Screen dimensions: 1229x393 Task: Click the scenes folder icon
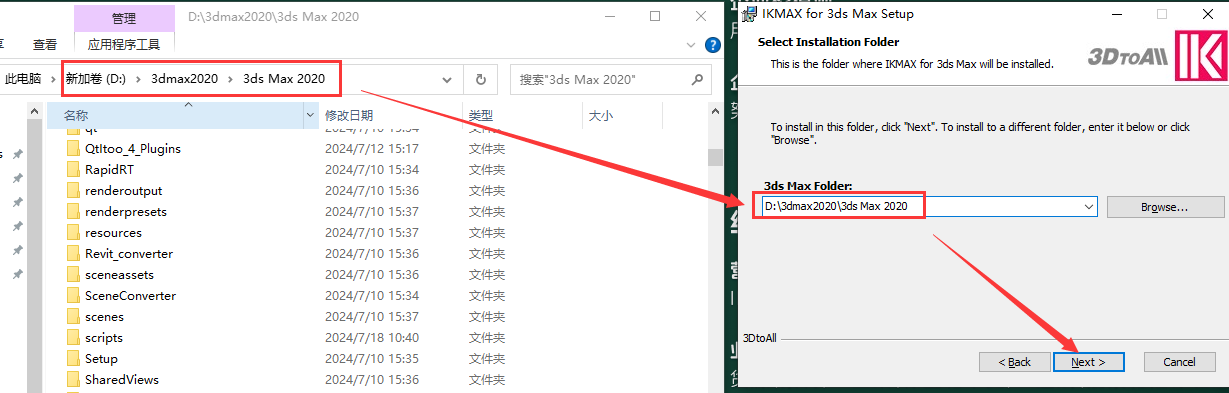pos(72,316)
